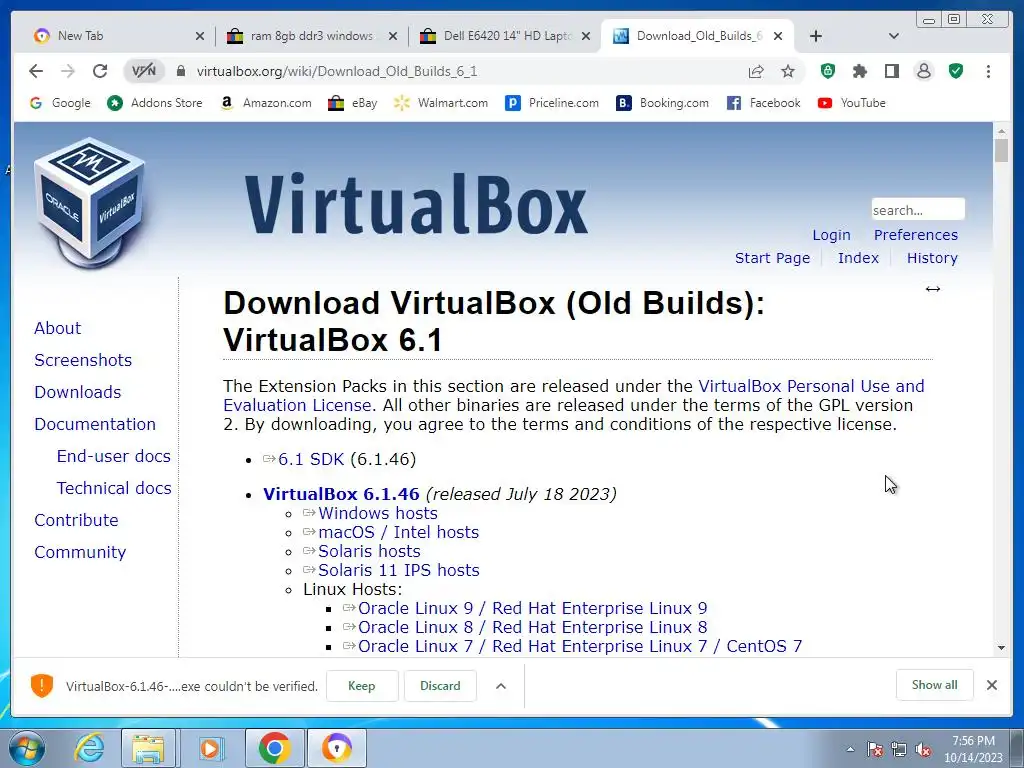Open the browser three-dot menu

(x=988, y=71)
